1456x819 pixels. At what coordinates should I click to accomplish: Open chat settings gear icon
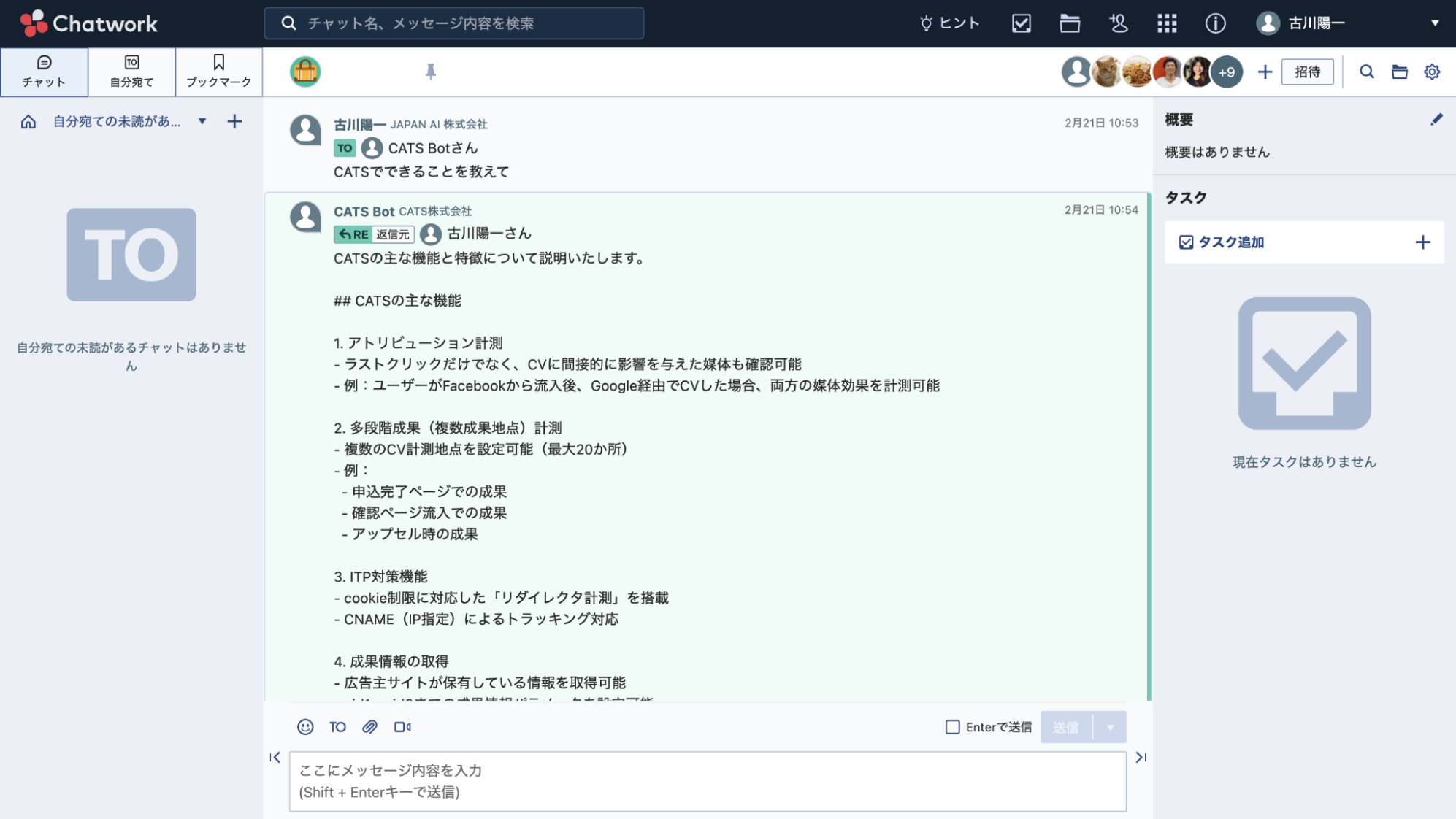coord(1432,72)
